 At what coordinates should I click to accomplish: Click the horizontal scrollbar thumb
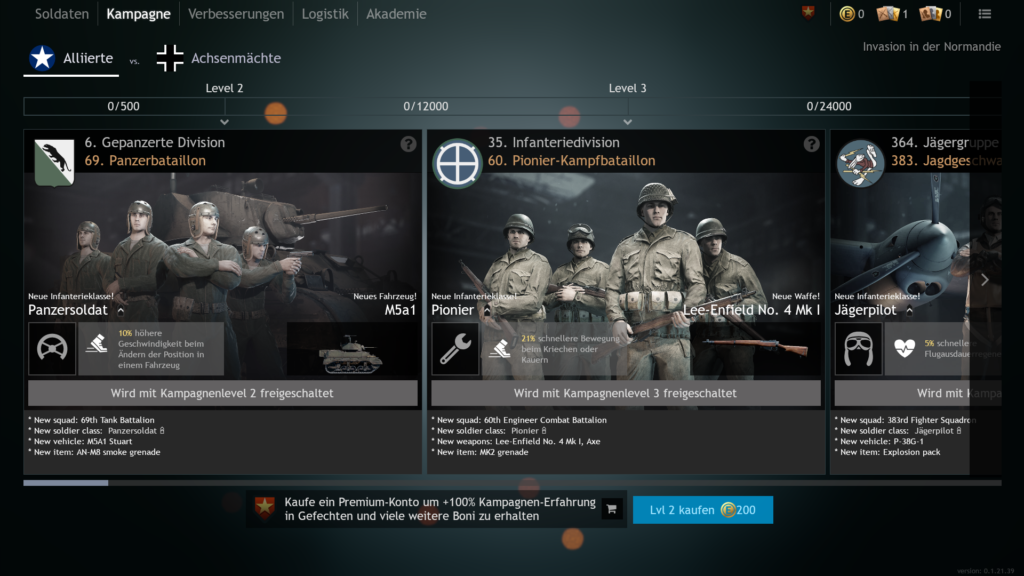tap(66, 483)
